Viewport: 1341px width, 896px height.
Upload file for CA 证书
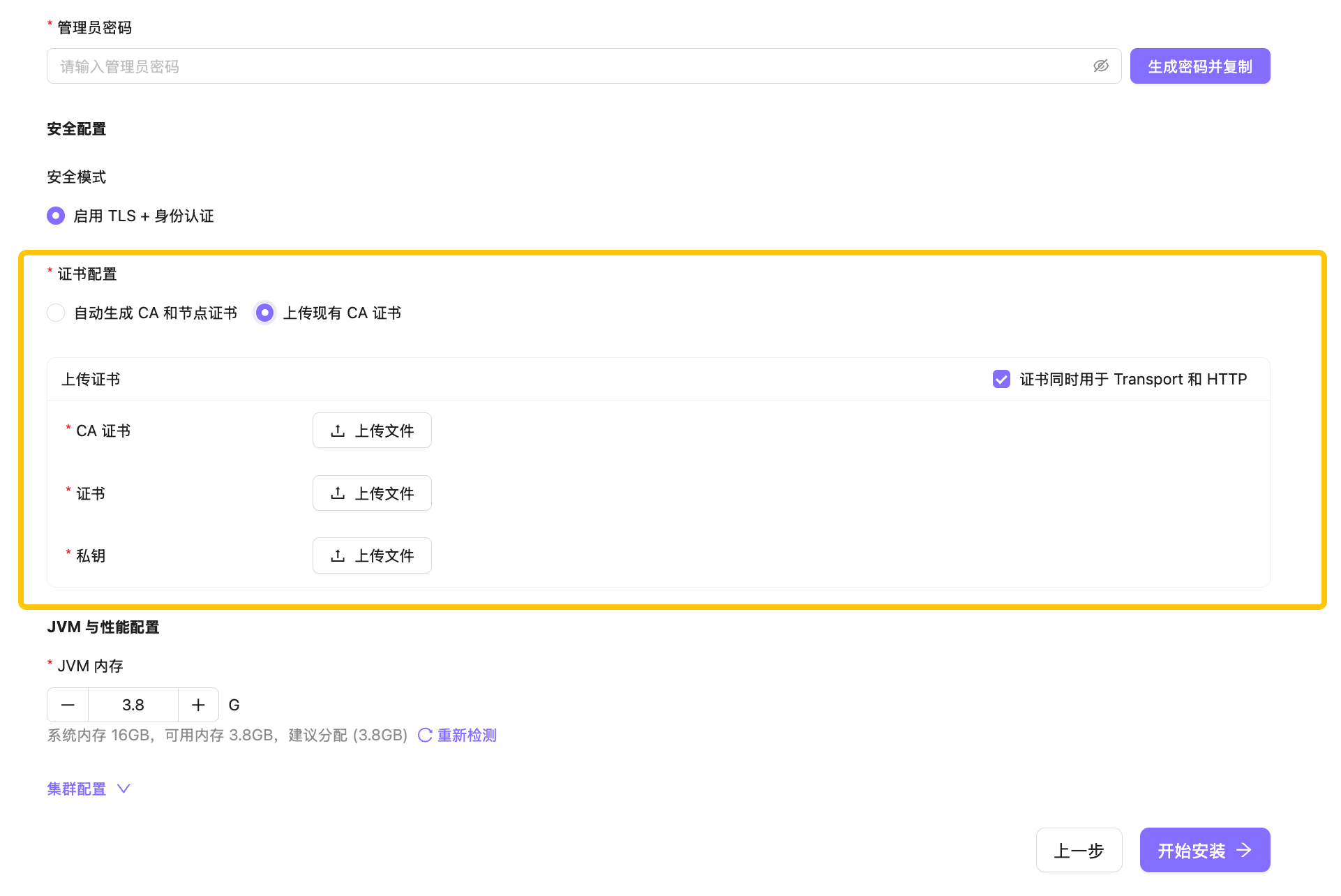(372, 431)
